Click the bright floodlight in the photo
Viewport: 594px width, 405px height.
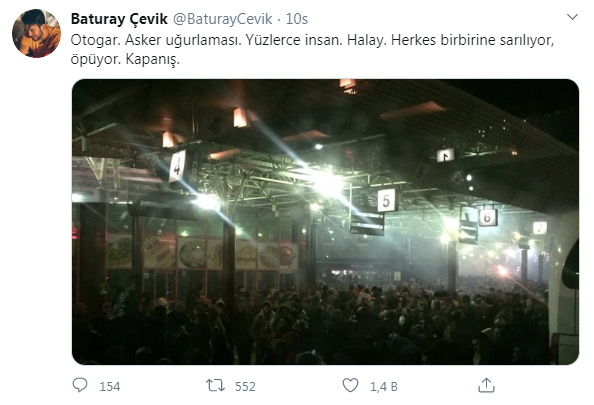[328, 184]
